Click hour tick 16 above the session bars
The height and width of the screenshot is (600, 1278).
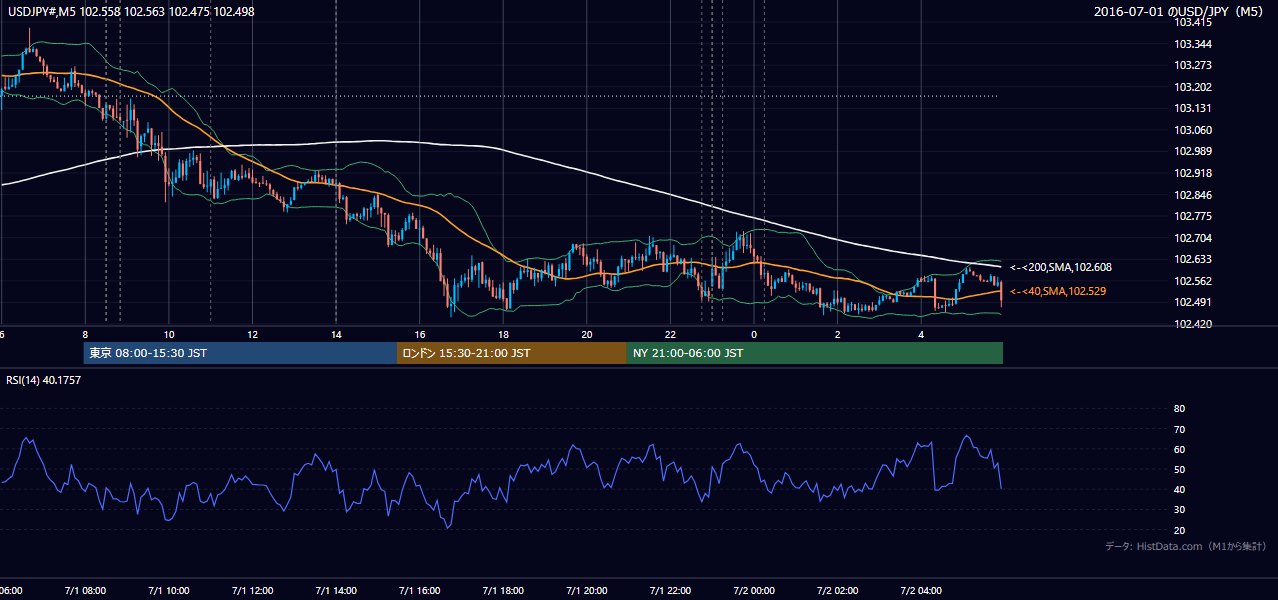[420, 335]
